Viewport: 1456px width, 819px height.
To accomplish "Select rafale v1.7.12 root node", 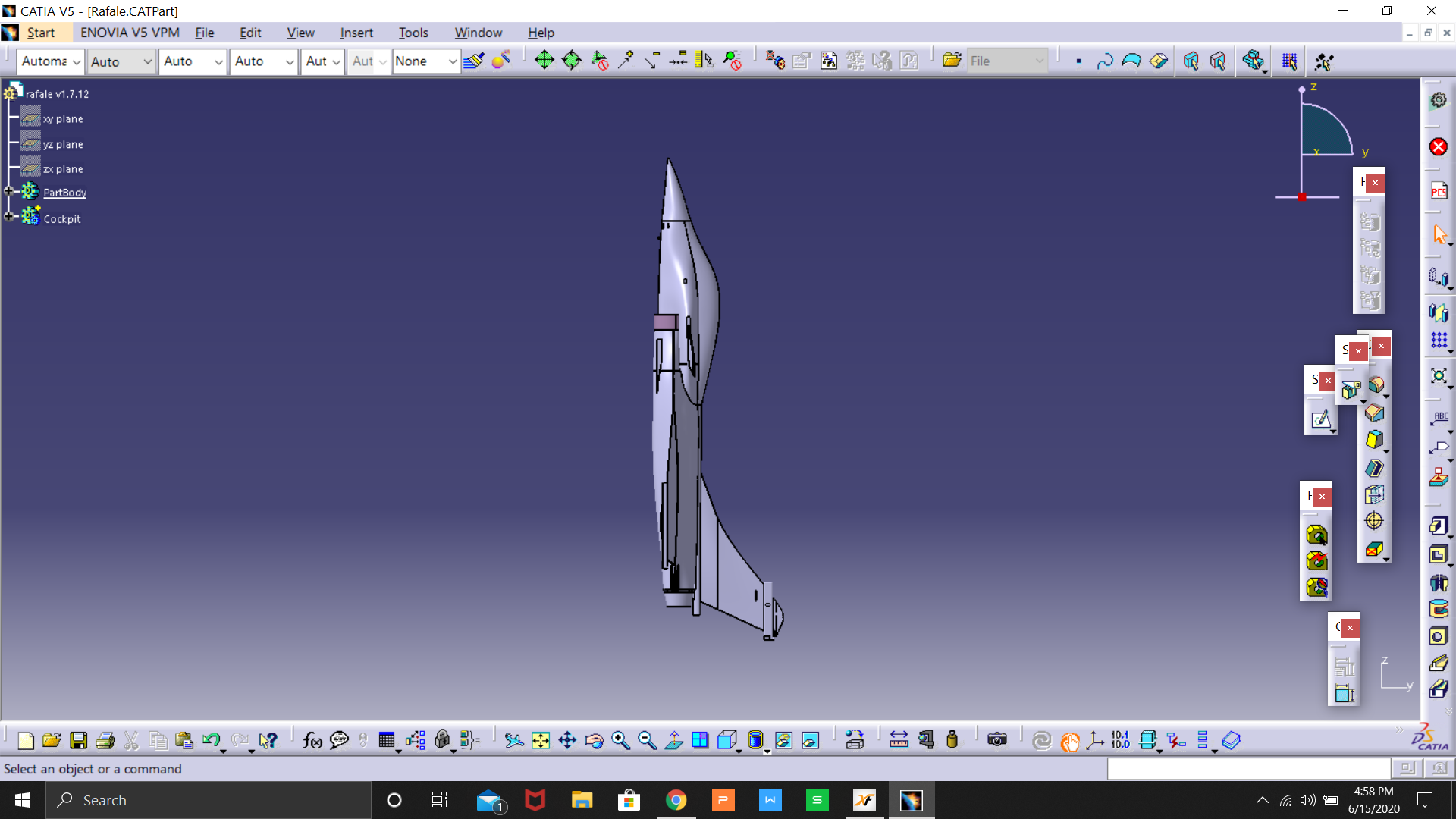I will [x=57, y=94].
